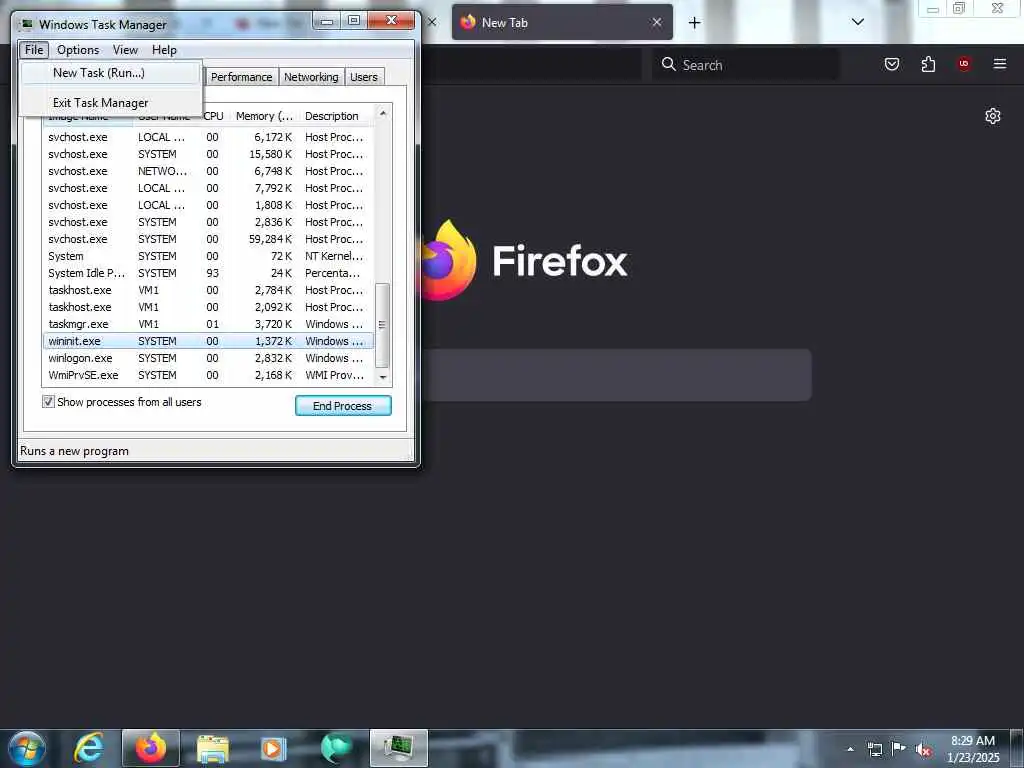Image resolution: width=1024 pixels, height=768 pixels.
Task: Open the clock showing 8:29 AM
Action: (972, 749)
